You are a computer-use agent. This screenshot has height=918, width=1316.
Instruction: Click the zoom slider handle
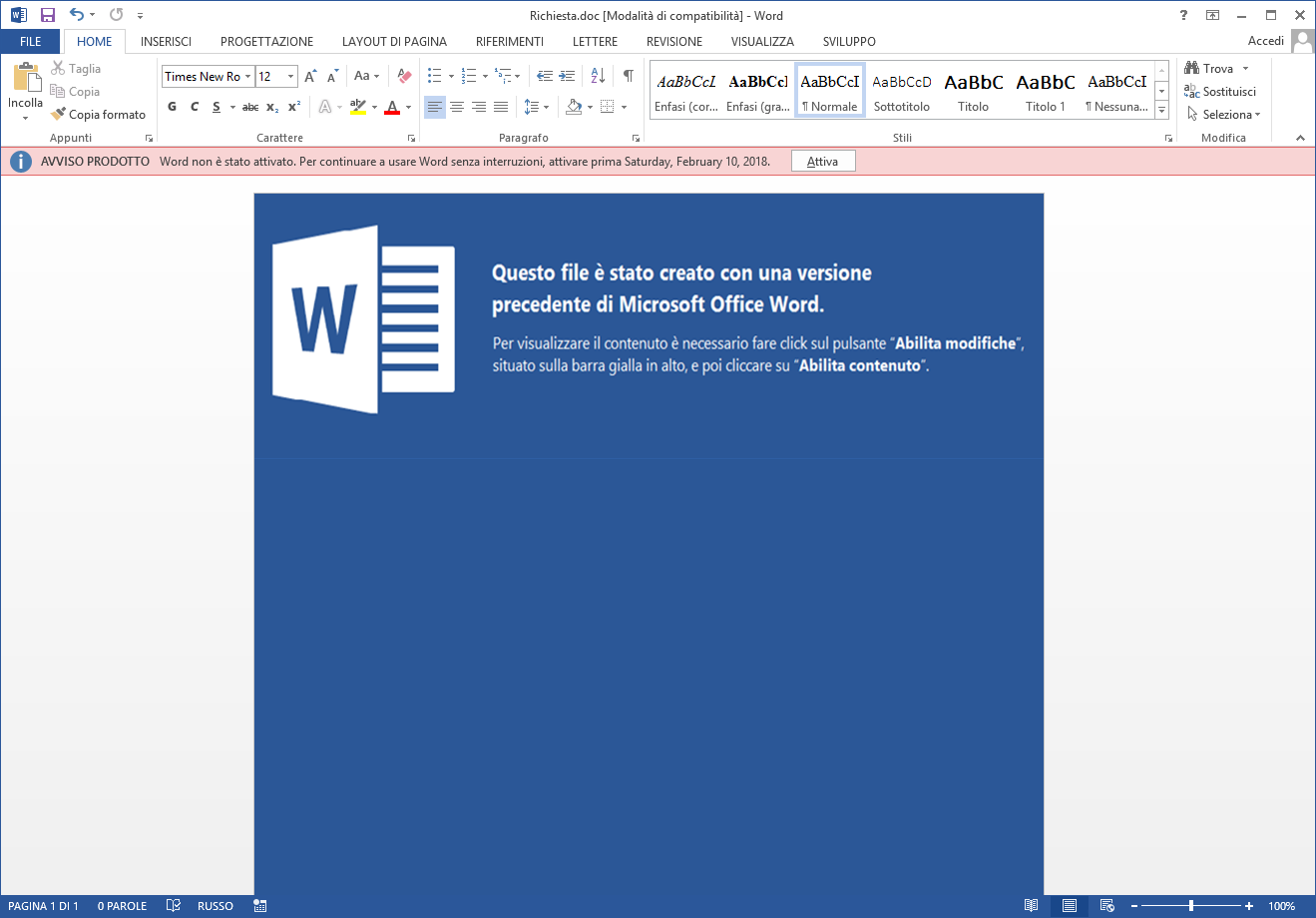tap(1191, 906)
